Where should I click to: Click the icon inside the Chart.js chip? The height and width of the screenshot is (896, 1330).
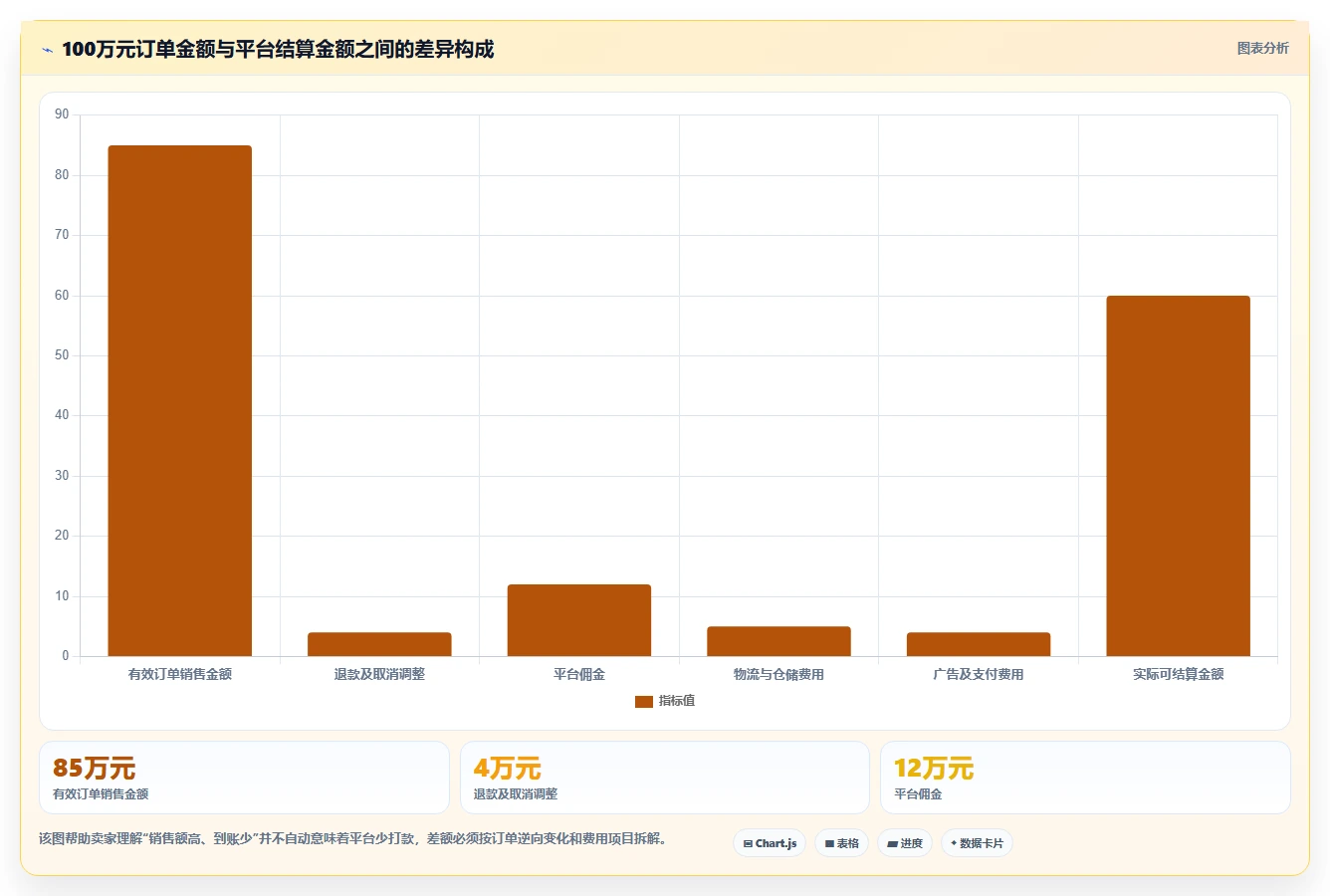click(748, 844)
